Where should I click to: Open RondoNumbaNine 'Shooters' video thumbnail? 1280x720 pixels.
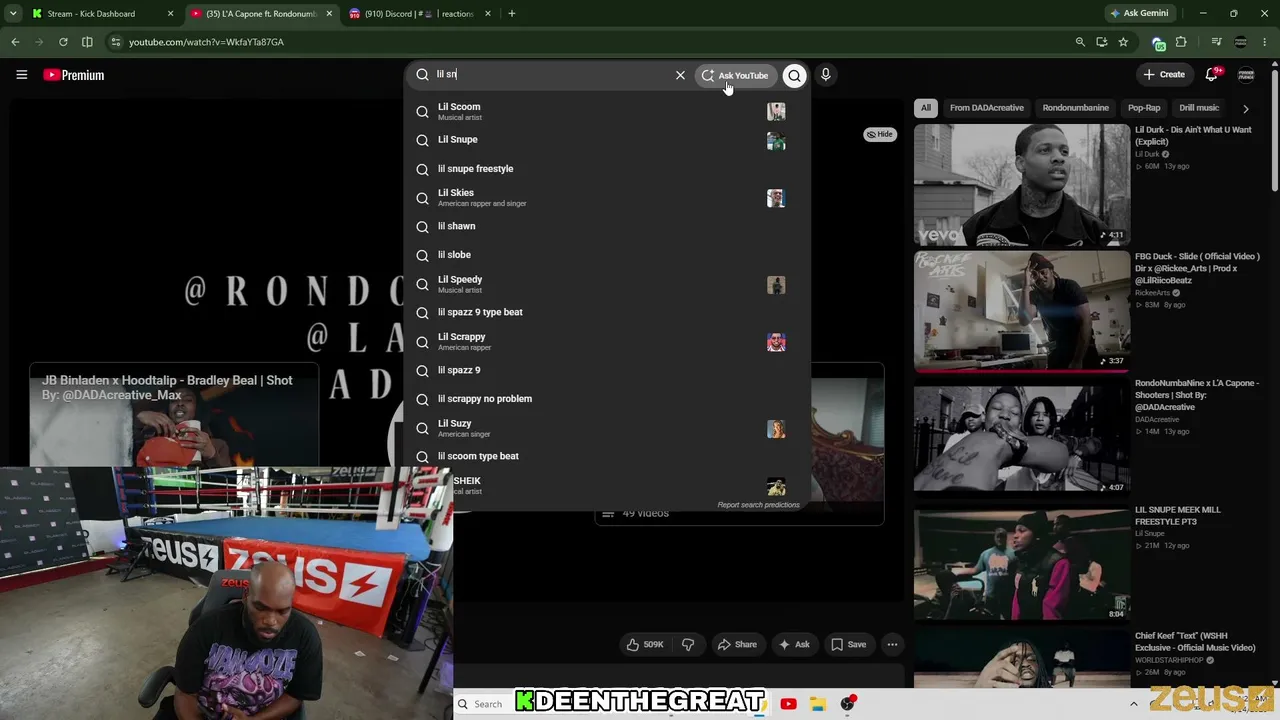point(1021,438)
